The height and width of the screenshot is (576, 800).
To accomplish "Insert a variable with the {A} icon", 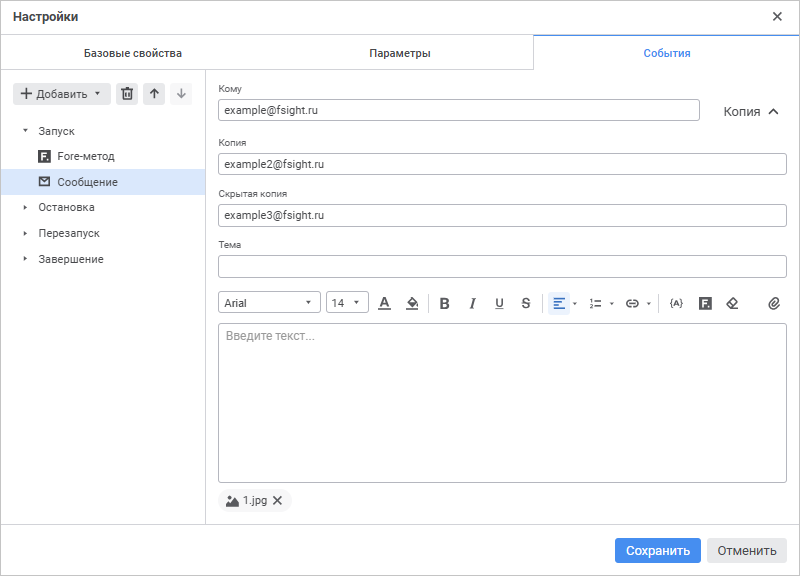I will [677, 303].
